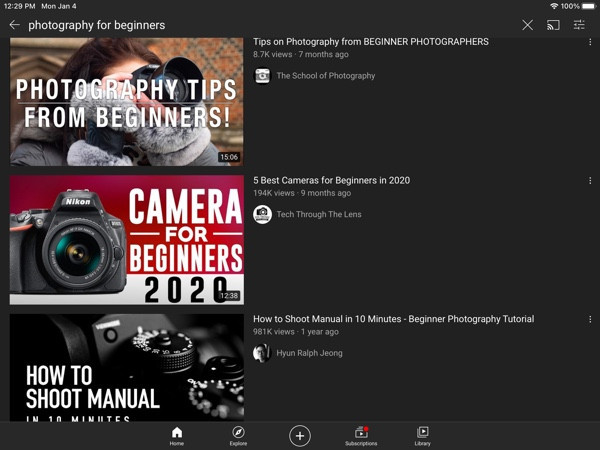Open the Library tab
The image size is (600, 450).
coord(422,436)
